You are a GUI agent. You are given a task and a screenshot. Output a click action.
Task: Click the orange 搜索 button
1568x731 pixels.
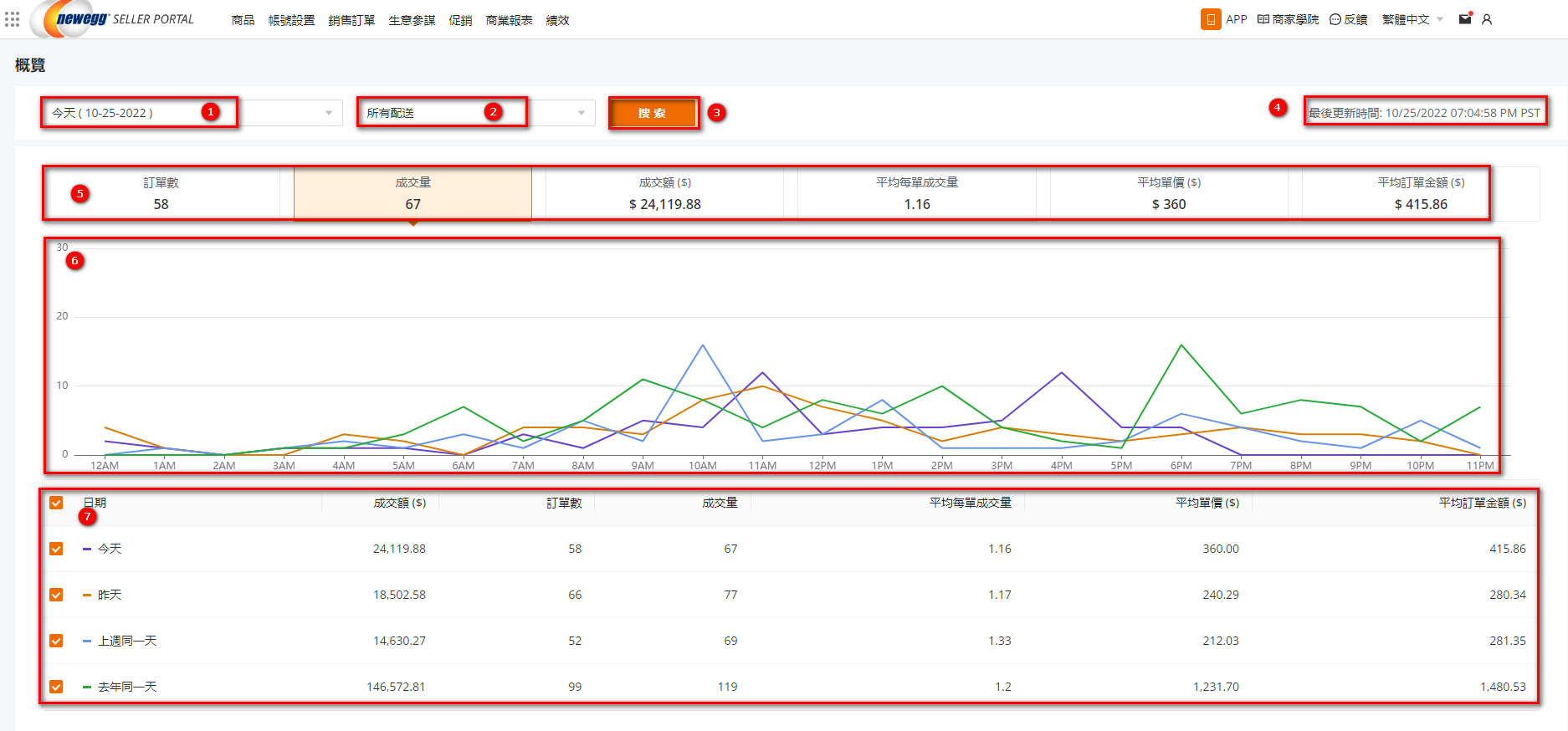tap(653, 113)
